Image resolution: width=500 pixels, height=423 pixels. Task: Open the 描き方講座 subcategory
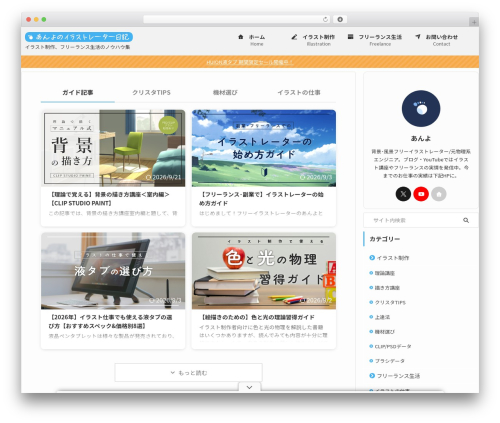(x=385, y=288)
